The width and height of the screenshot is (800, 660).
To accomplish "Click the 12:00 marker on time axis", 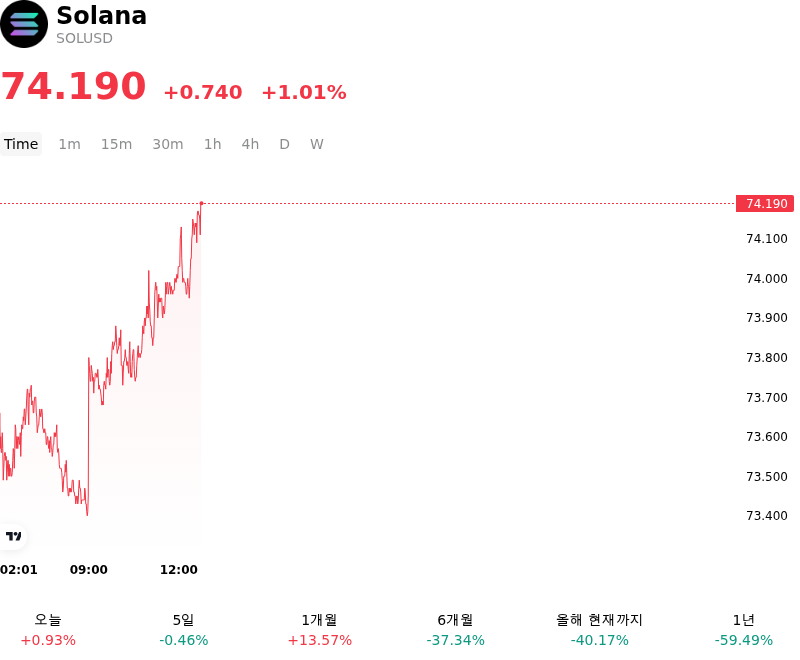I will tap(179, 570).
